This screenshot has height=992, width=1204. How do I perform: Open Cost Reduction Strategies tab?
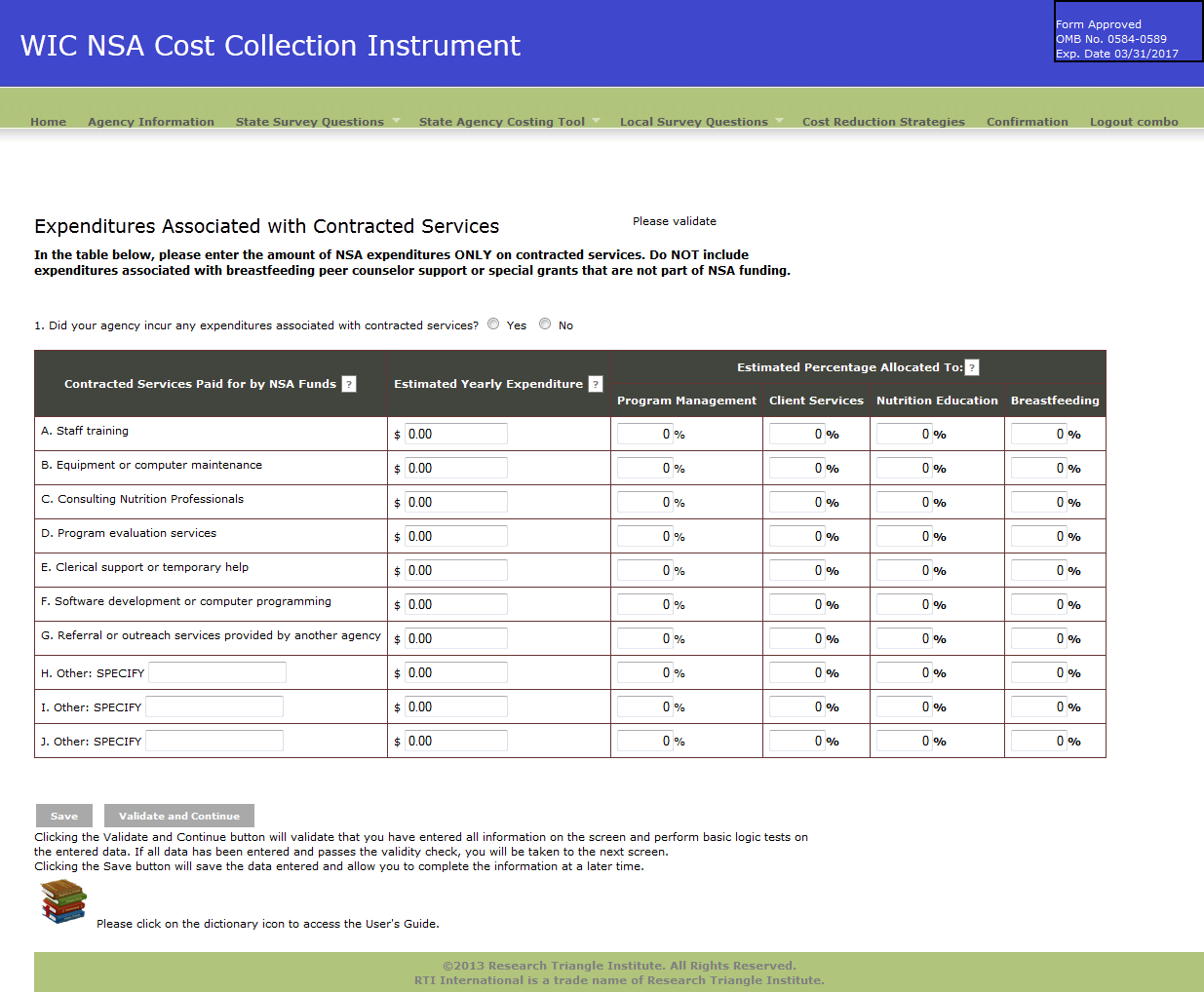click(883, 122)
